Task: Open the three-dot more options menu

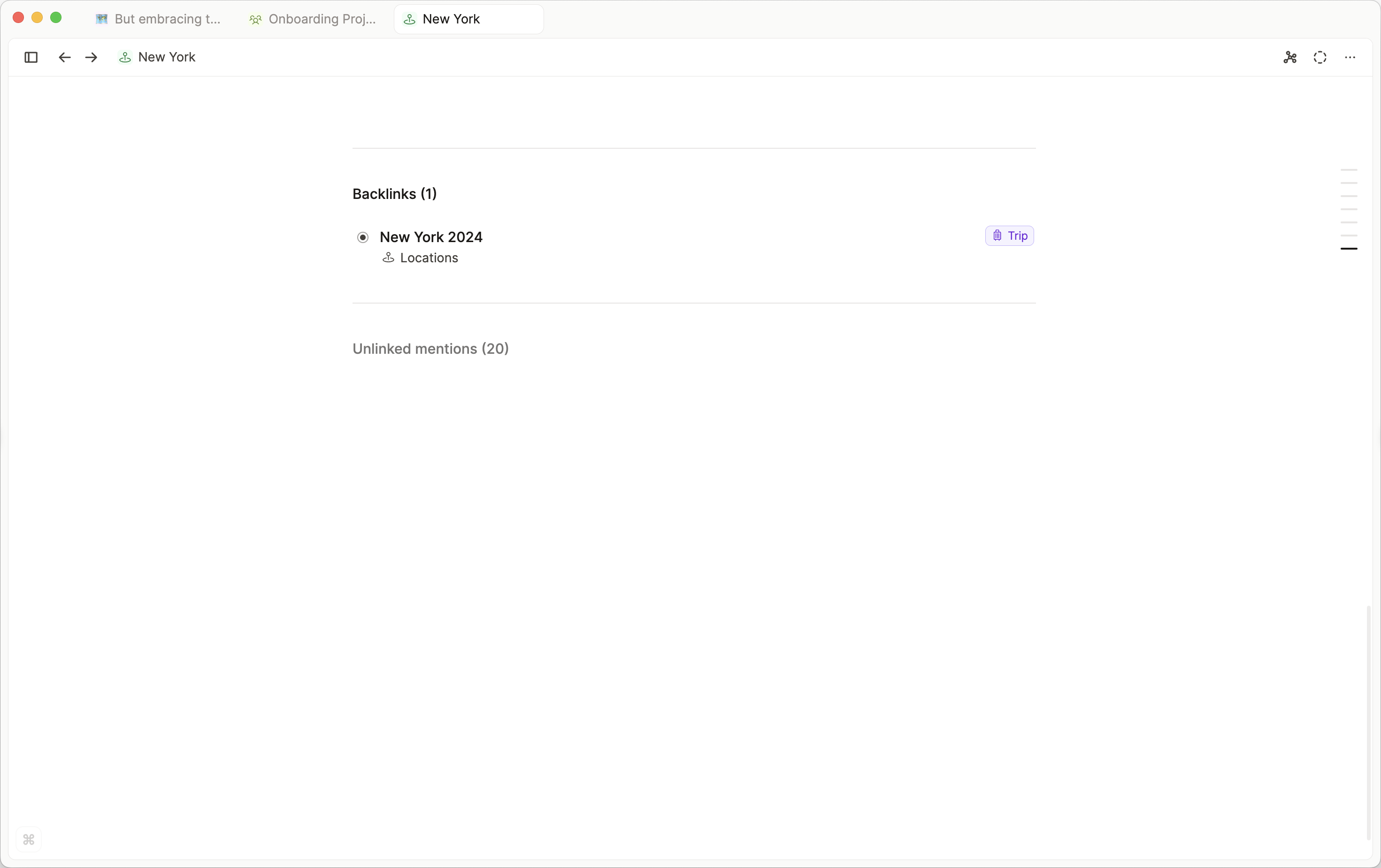Action: [1350, 57]
